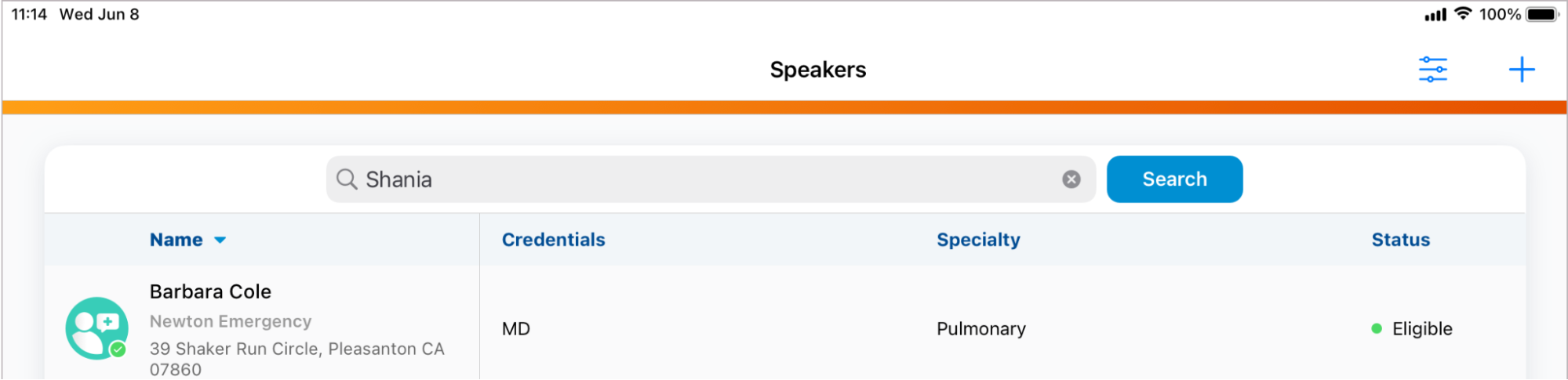
Task: Sort by the Status column header
Action: pyautogui.click(x=1400, y=240)
